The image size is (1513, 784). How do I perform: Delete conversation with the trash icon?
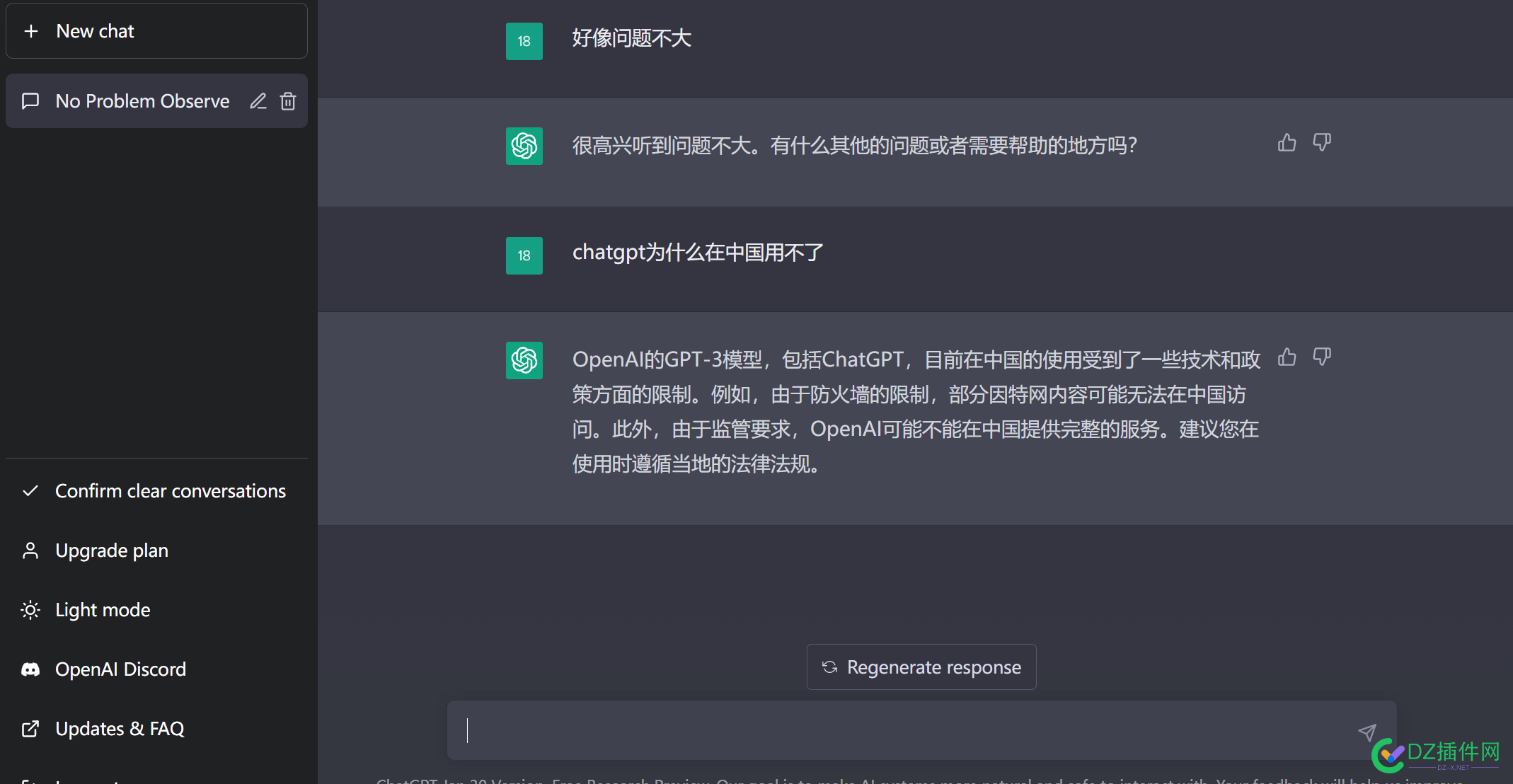pyautogui.click(x=288, y=101)
